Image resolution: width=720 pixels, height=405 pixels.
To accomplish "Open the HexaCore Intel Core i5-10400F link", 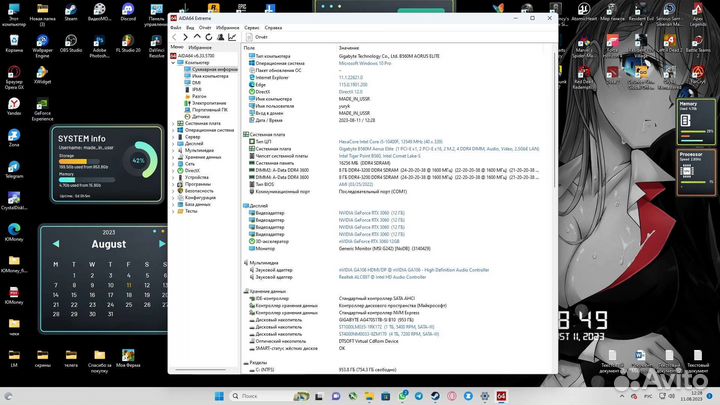I will click(391, 142).
